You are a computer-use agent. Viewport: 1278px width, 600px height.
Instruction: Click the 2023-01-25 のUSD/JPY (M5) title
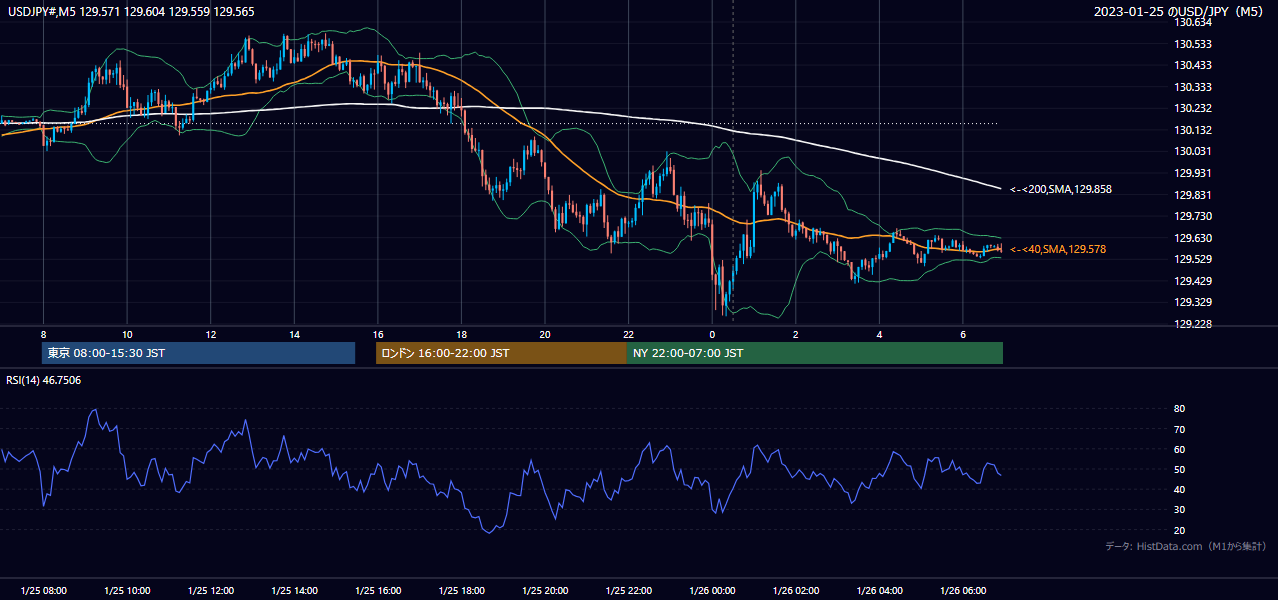point(1180,12)
